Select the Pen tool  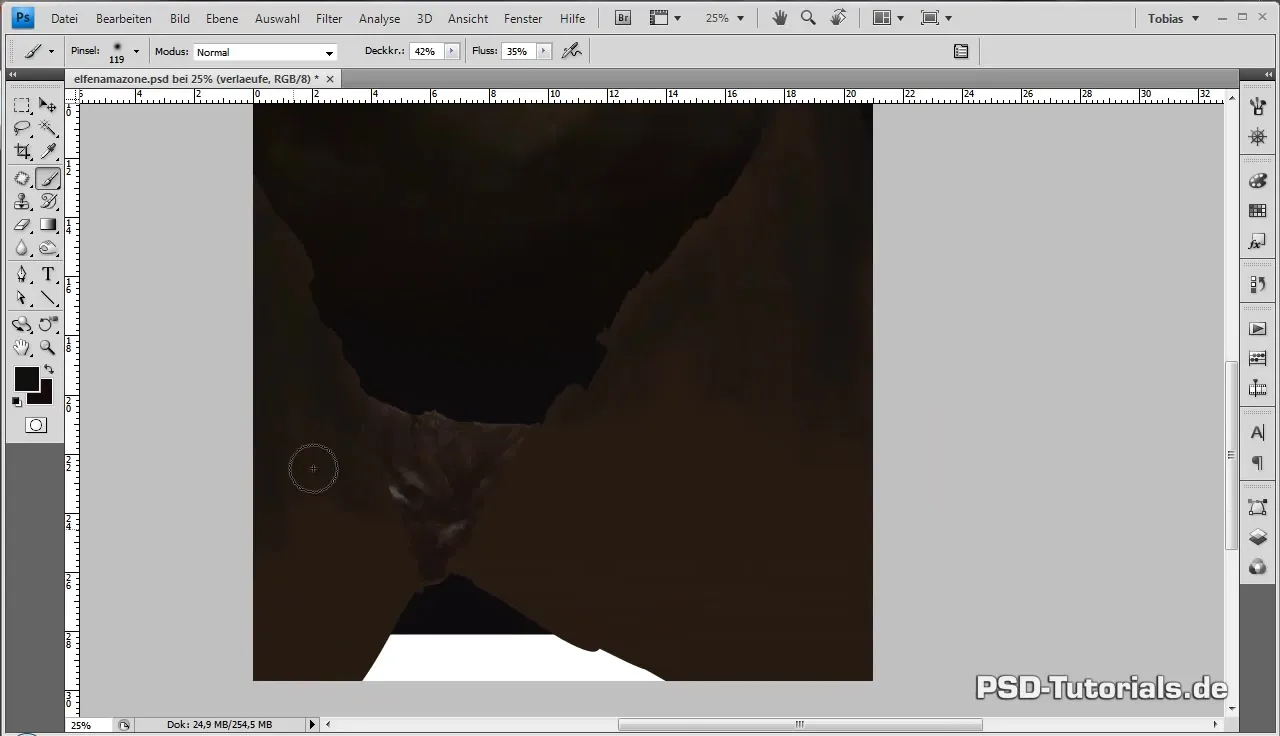click(x=22, y=275)
